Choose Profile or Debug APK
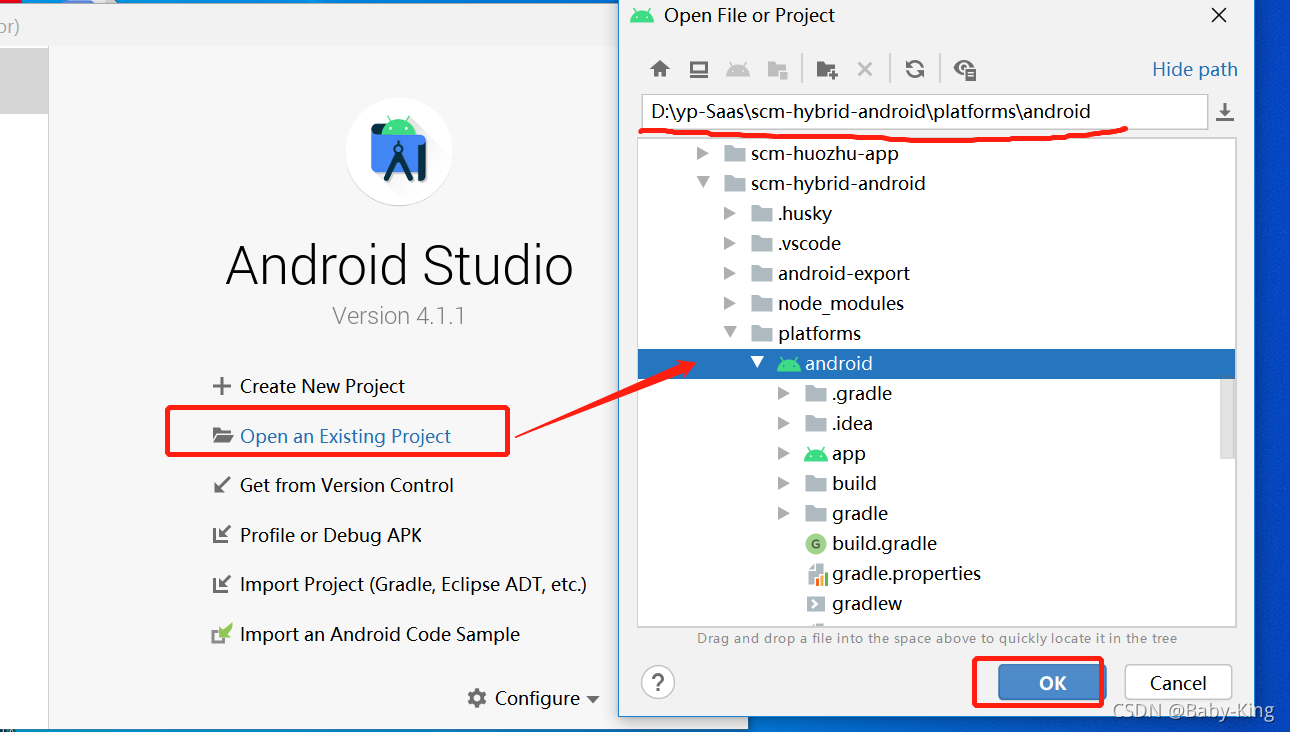Image resolution: width=1290 pixels, height=732 pixels. (x=331, y=535)
